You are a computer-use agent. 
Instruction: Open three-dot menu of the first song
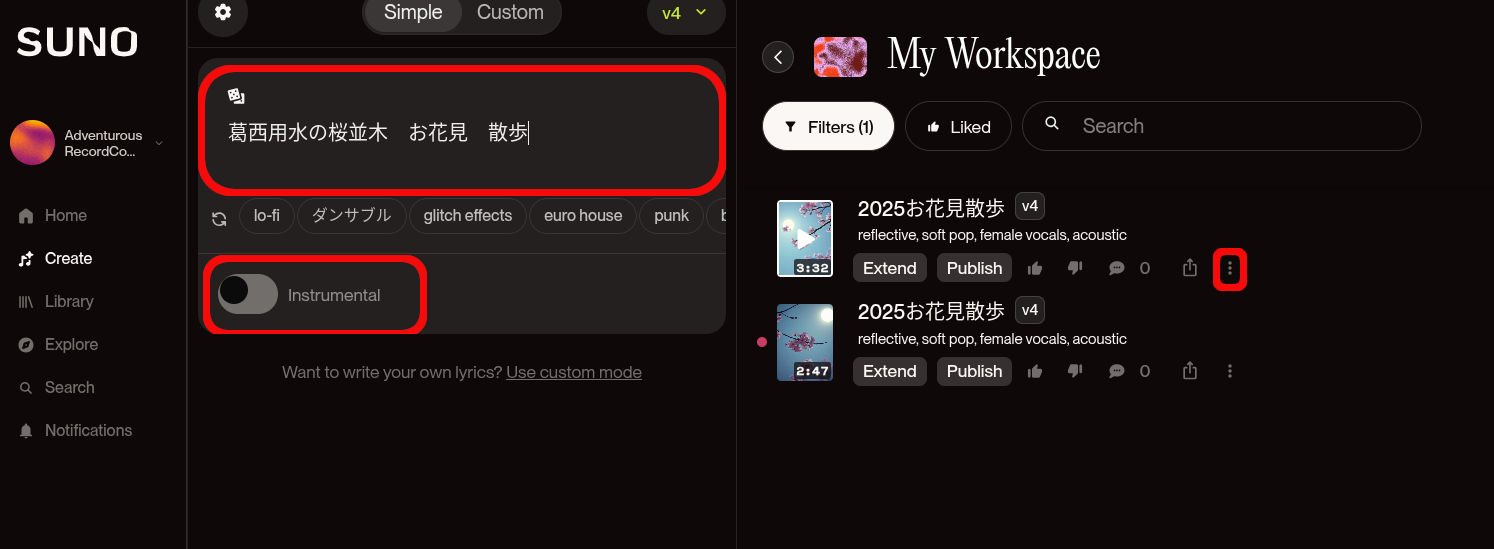coord(1230,268)
